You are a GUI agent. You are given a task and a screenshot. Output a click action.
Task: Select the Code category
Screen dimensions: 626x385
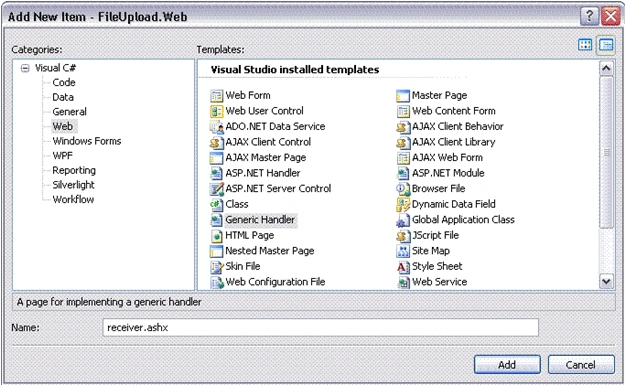click(64, 82)
